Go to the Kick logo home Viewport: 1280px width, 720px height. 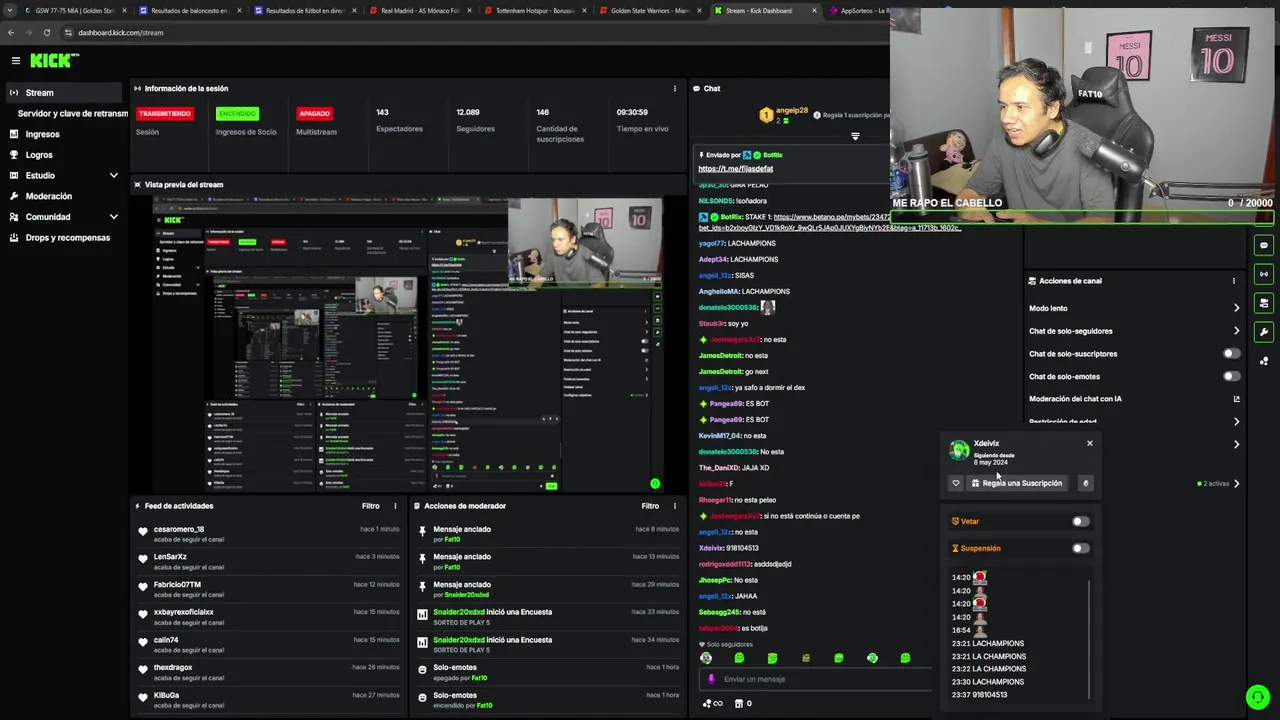(x=54, y=61)
